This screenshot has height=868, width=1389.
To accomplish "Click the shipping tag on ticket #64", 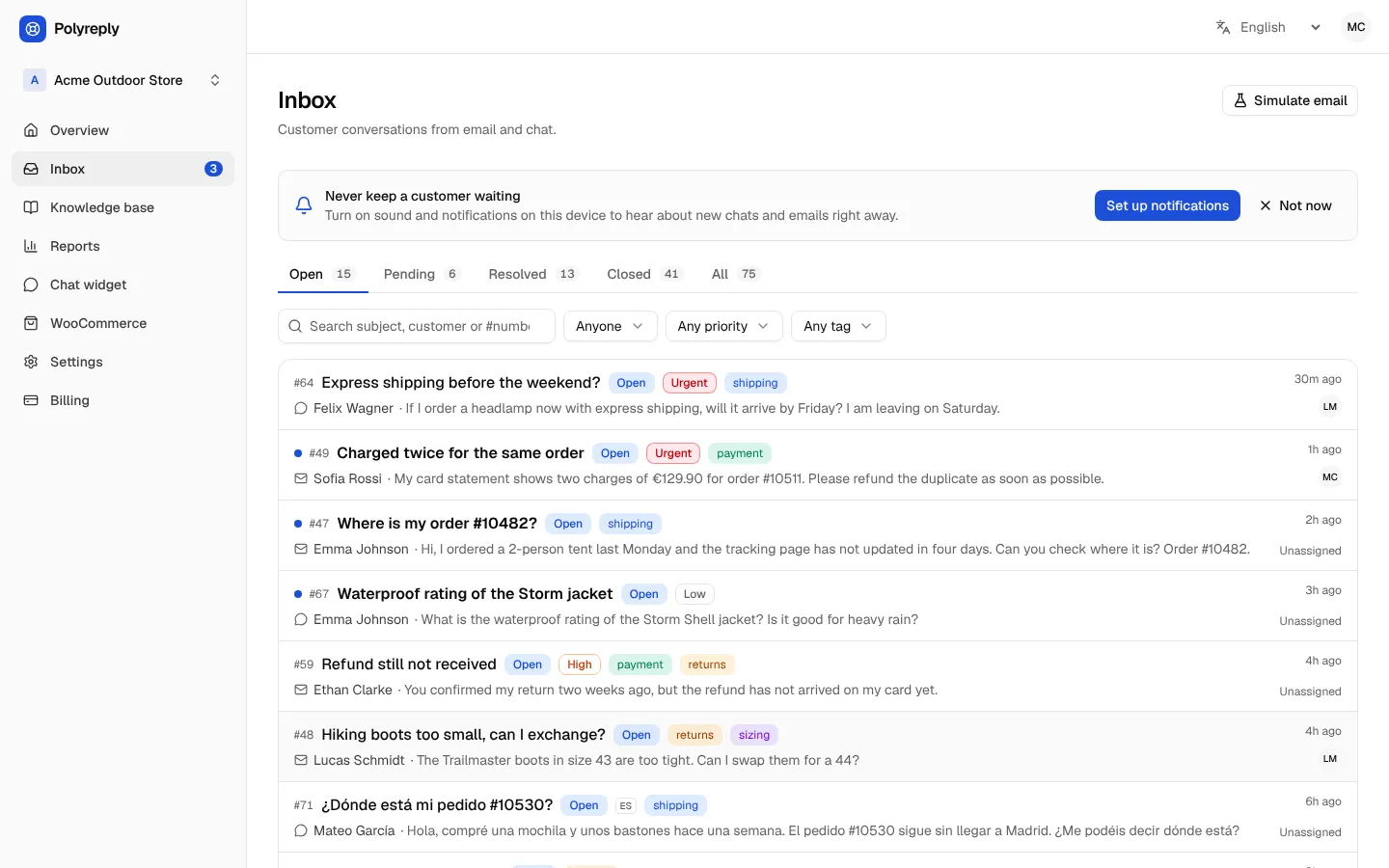I will pos(755,383).
